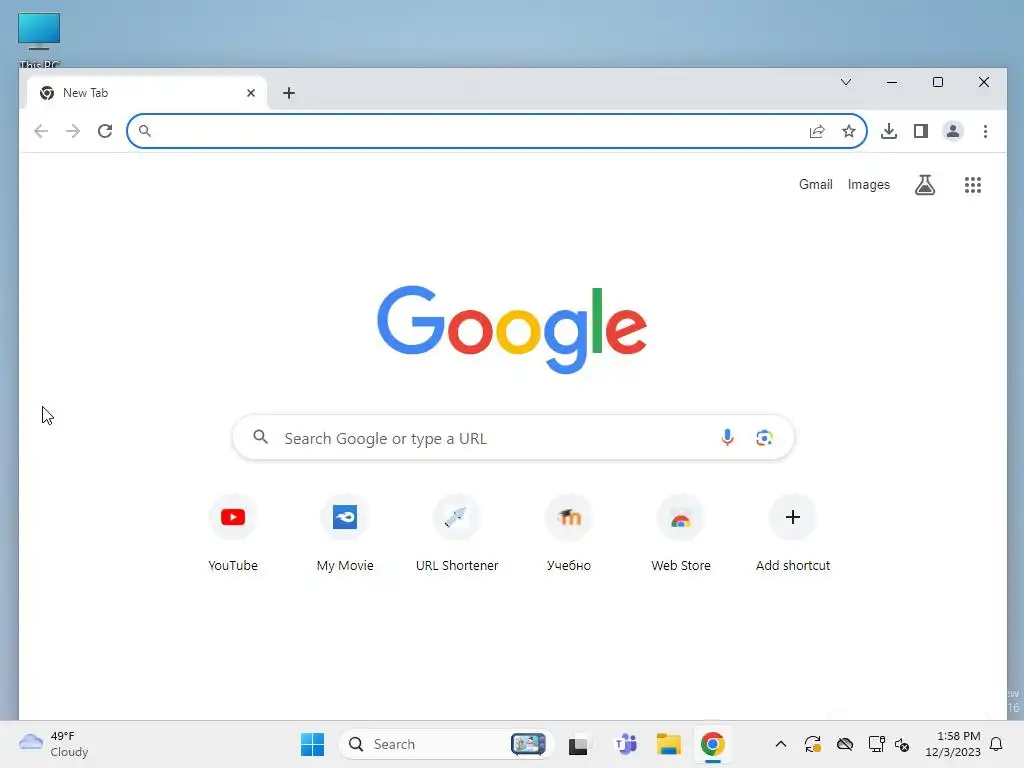
Task: Open the weather widget showing Cloudy
Action: click(x=54, y=744)
